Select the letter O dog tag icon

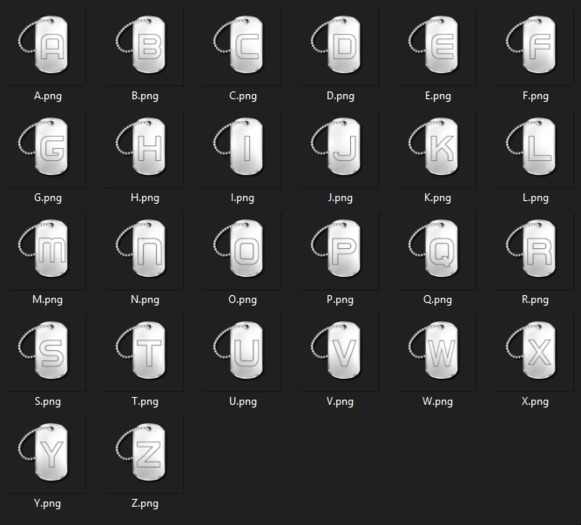[238, 248]
